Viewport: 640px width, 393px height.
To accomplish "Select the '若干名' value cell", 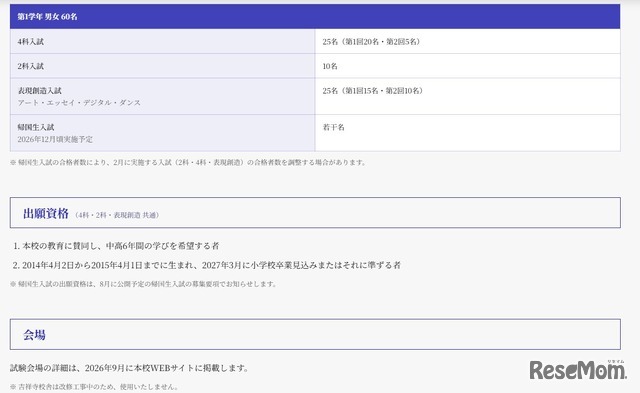I will [467, 133].
